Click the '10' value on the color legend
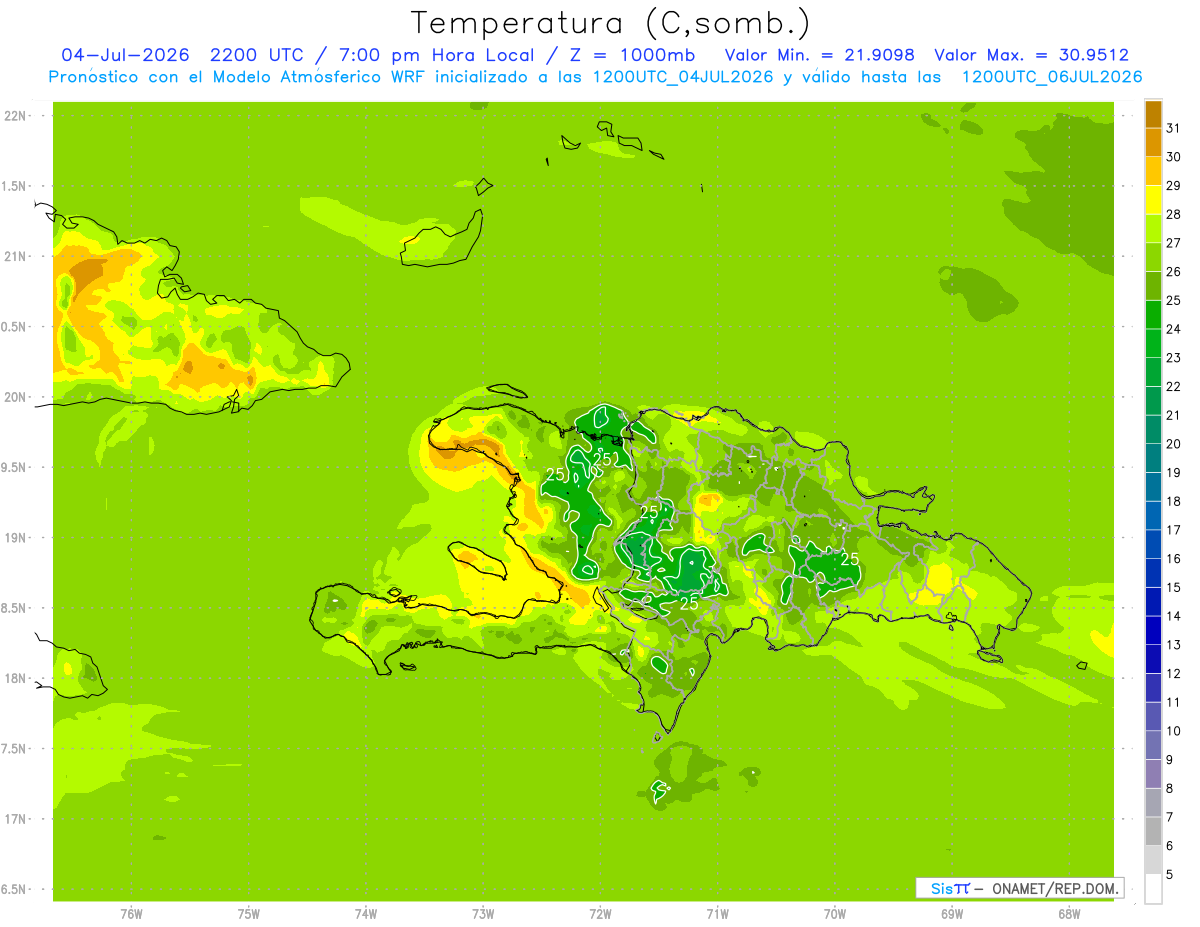The image size is (1200, 927). point(1174,731)
